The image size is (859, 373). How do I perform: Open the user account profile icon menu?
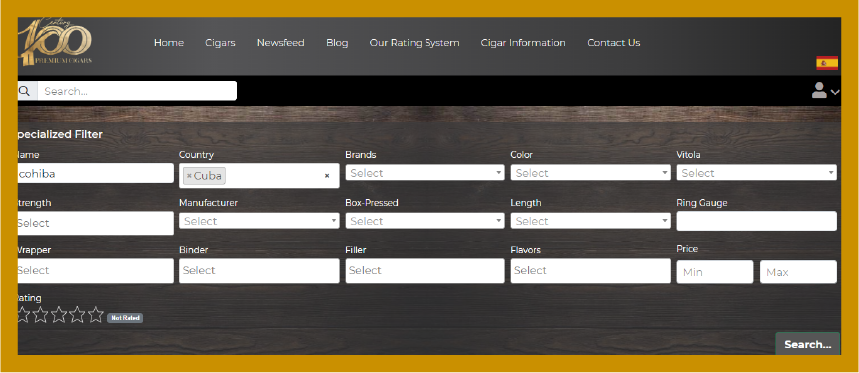pyautogui.click(x=819, y=90)
